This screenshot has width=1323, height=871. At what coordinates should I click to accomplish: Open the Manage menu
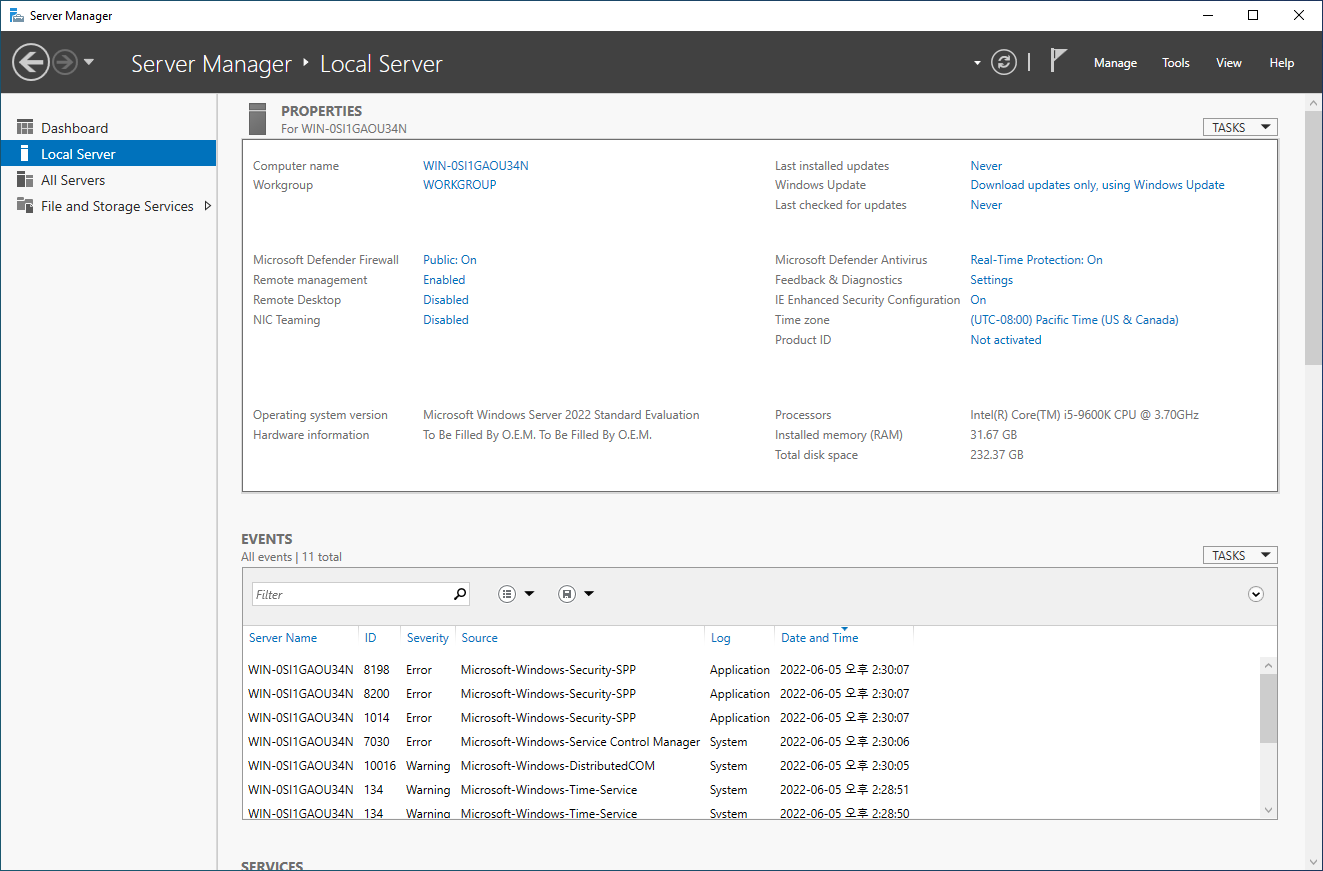point(1115,63)
